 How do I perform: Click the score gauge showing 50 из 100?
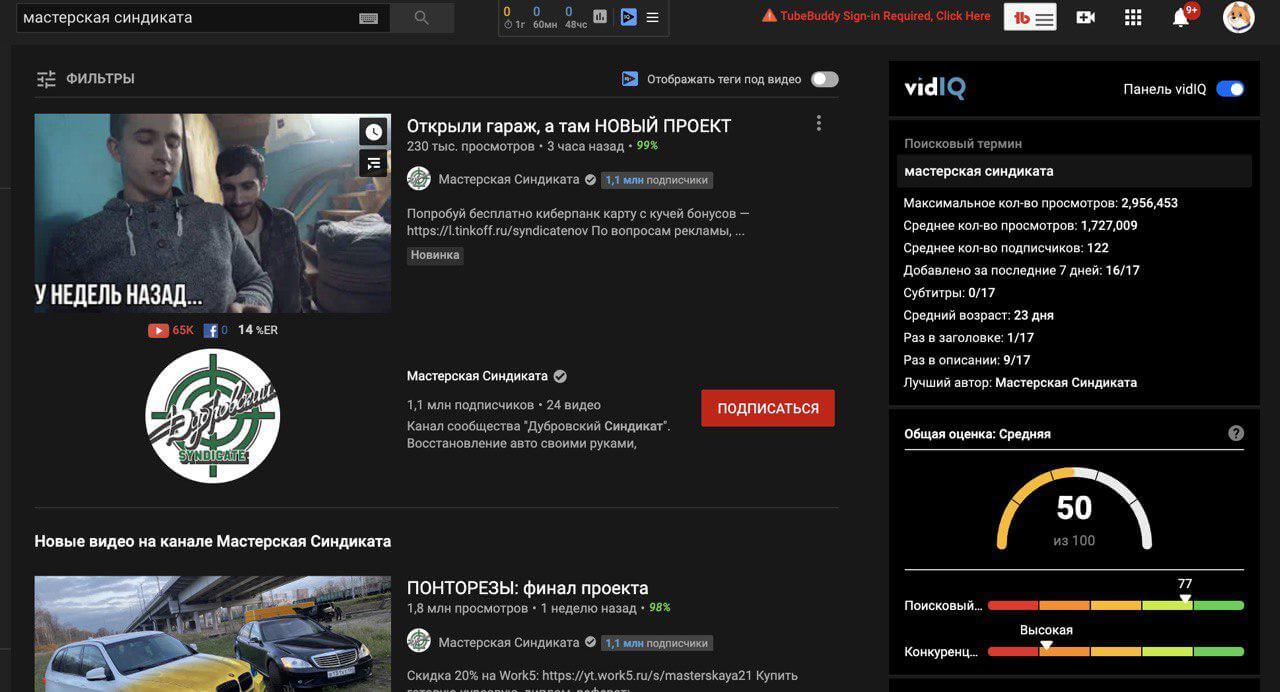[1074, 510]
